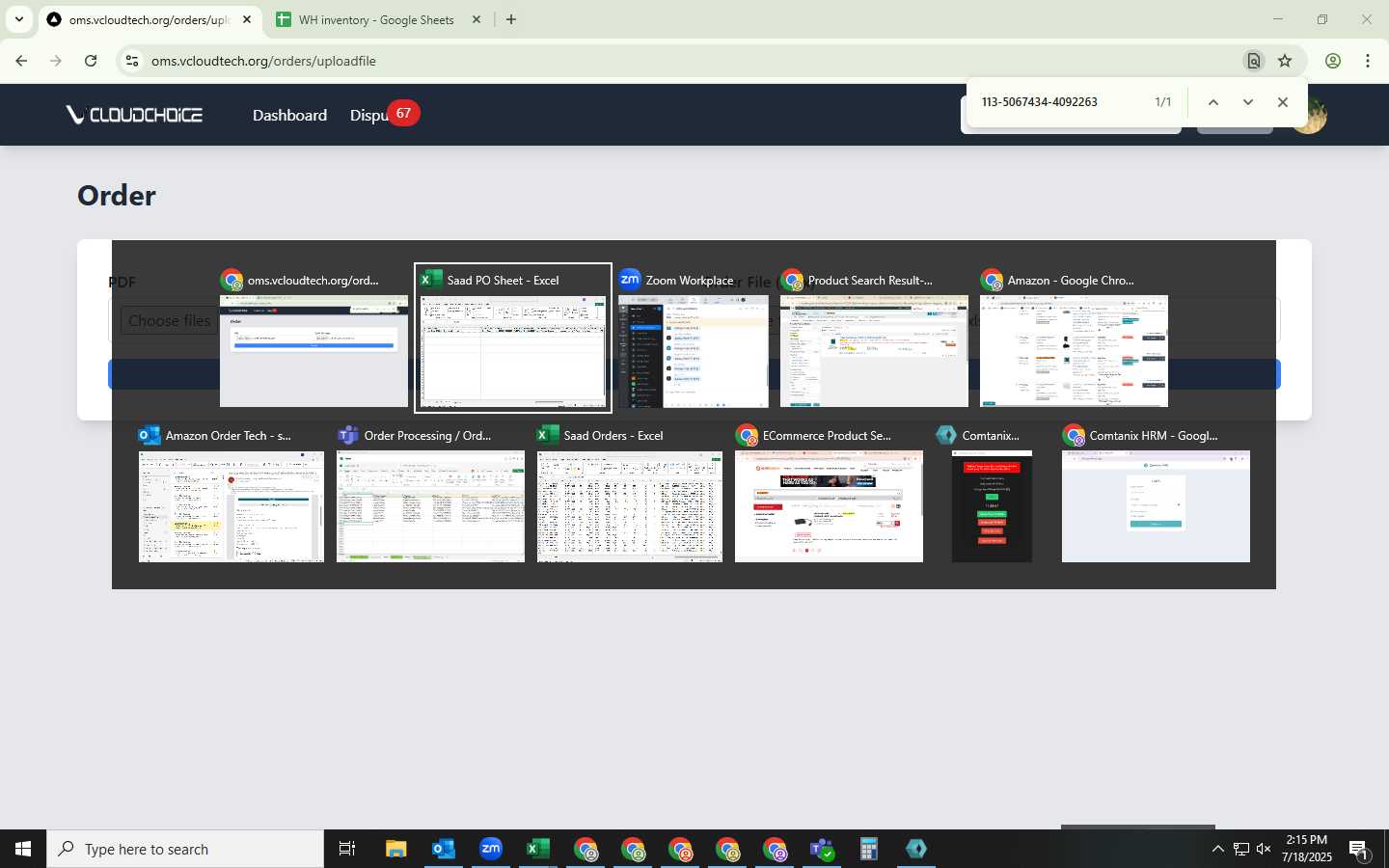This screenshot has height=868, width=1389.
Task: Open the Disputes menu item with 67 badge
Action: [383, 115]
